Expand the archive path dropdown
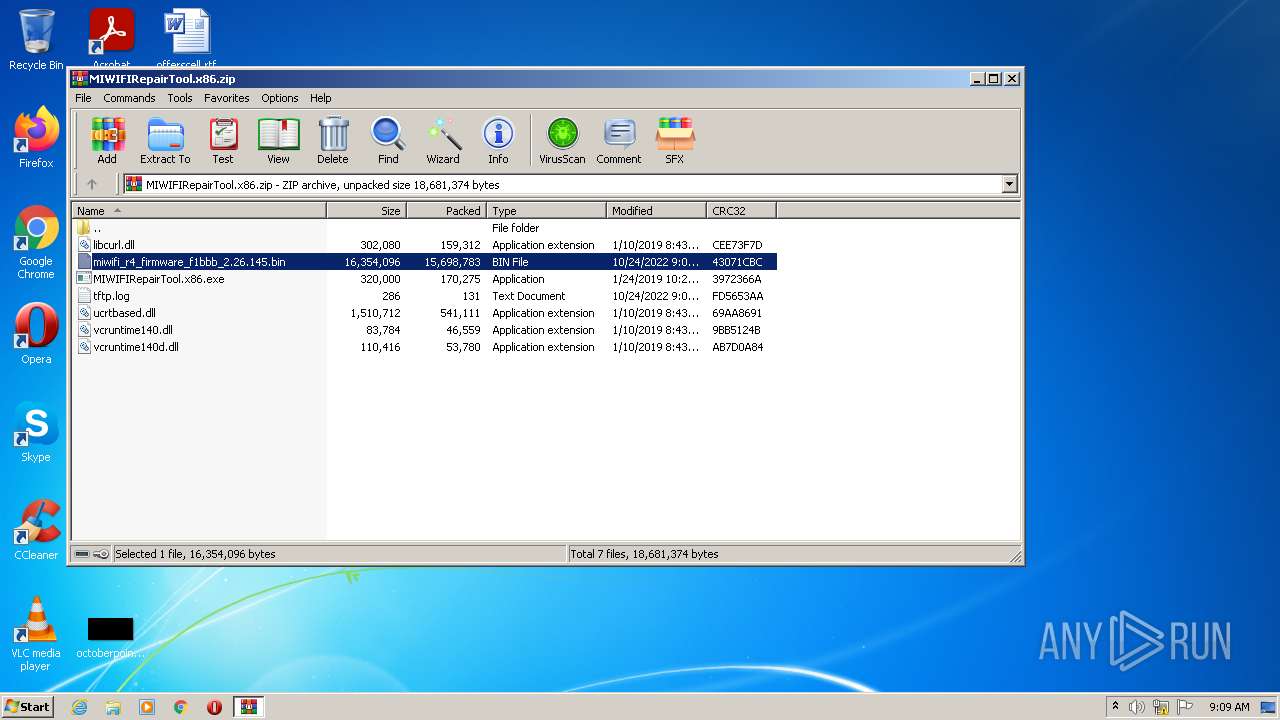Screen dimensions: 1280x720 point(1009,184)
